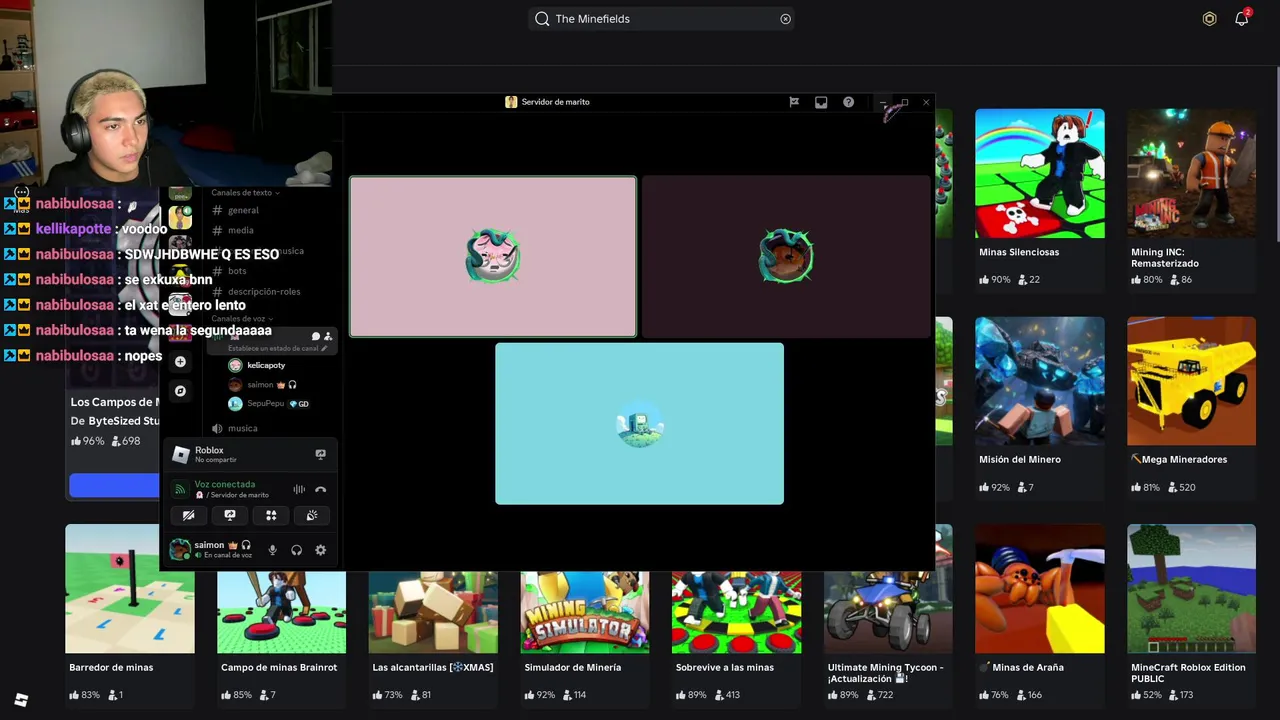Click the light blue participant tile
Screen dimensions: 1280x720
pyautogui.click(x=639, y=424)
